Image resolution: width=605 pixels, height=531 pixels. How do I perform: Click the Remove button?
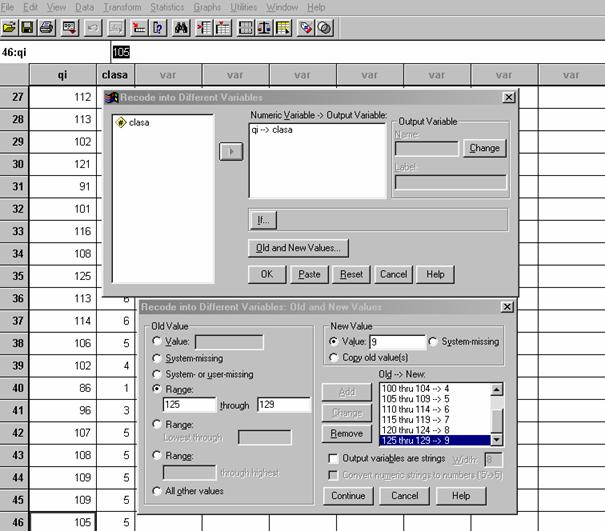click(345, 433)
